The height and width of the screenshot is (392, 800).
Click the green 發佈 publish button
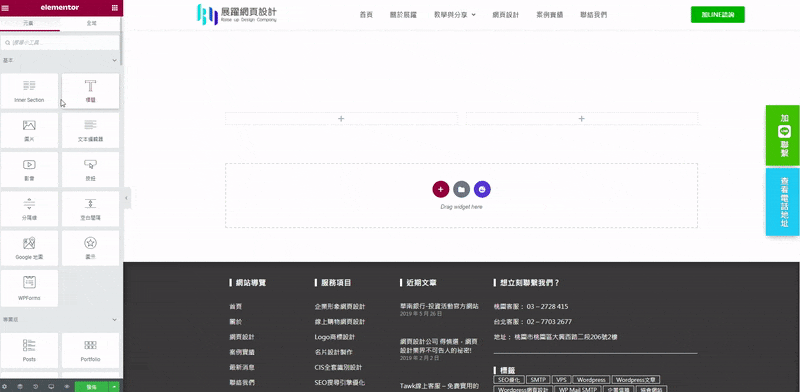[92, 387]
